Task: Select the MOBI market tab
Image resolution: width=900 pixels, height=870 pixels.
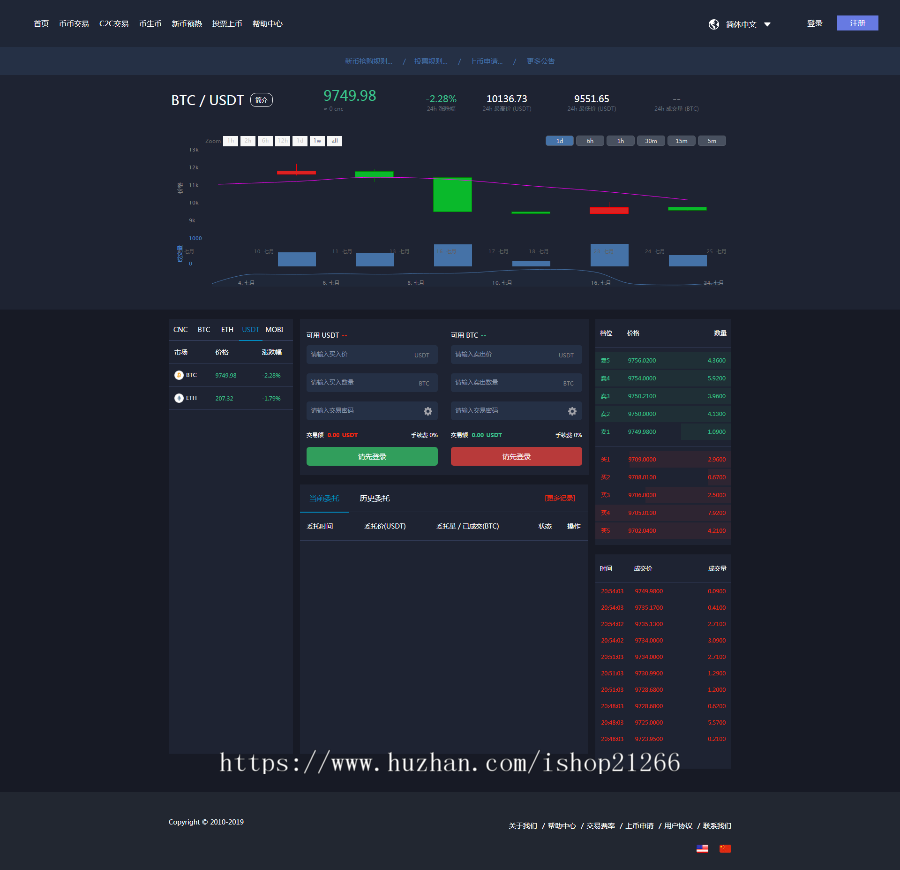Action: (x=274, y=329)
